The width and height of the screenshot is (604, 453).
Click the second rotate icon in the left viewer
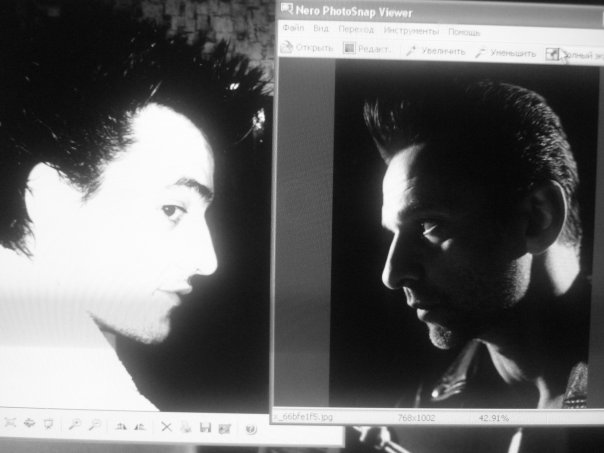point(140,426)
